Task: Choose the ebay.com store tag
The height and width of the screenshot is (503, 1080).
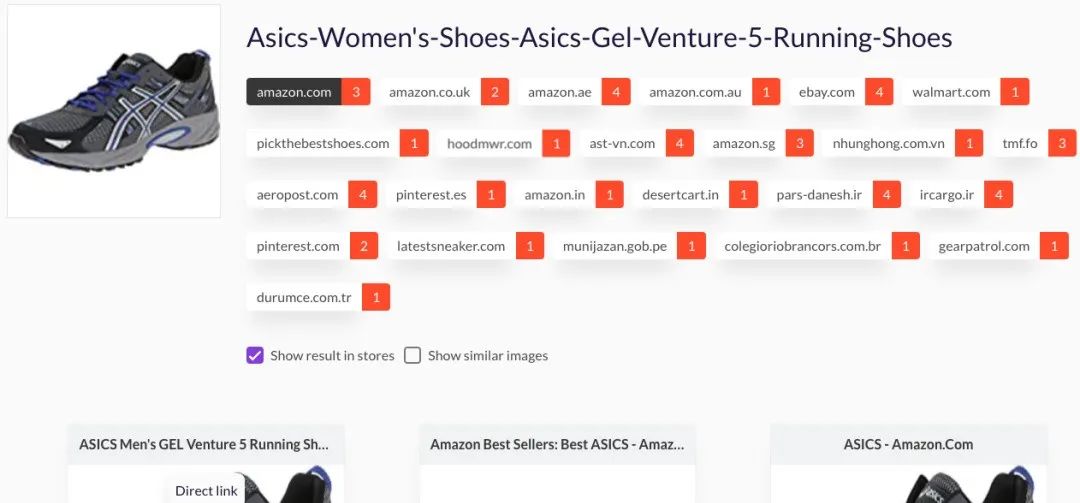Action: [x=826, y=92]
